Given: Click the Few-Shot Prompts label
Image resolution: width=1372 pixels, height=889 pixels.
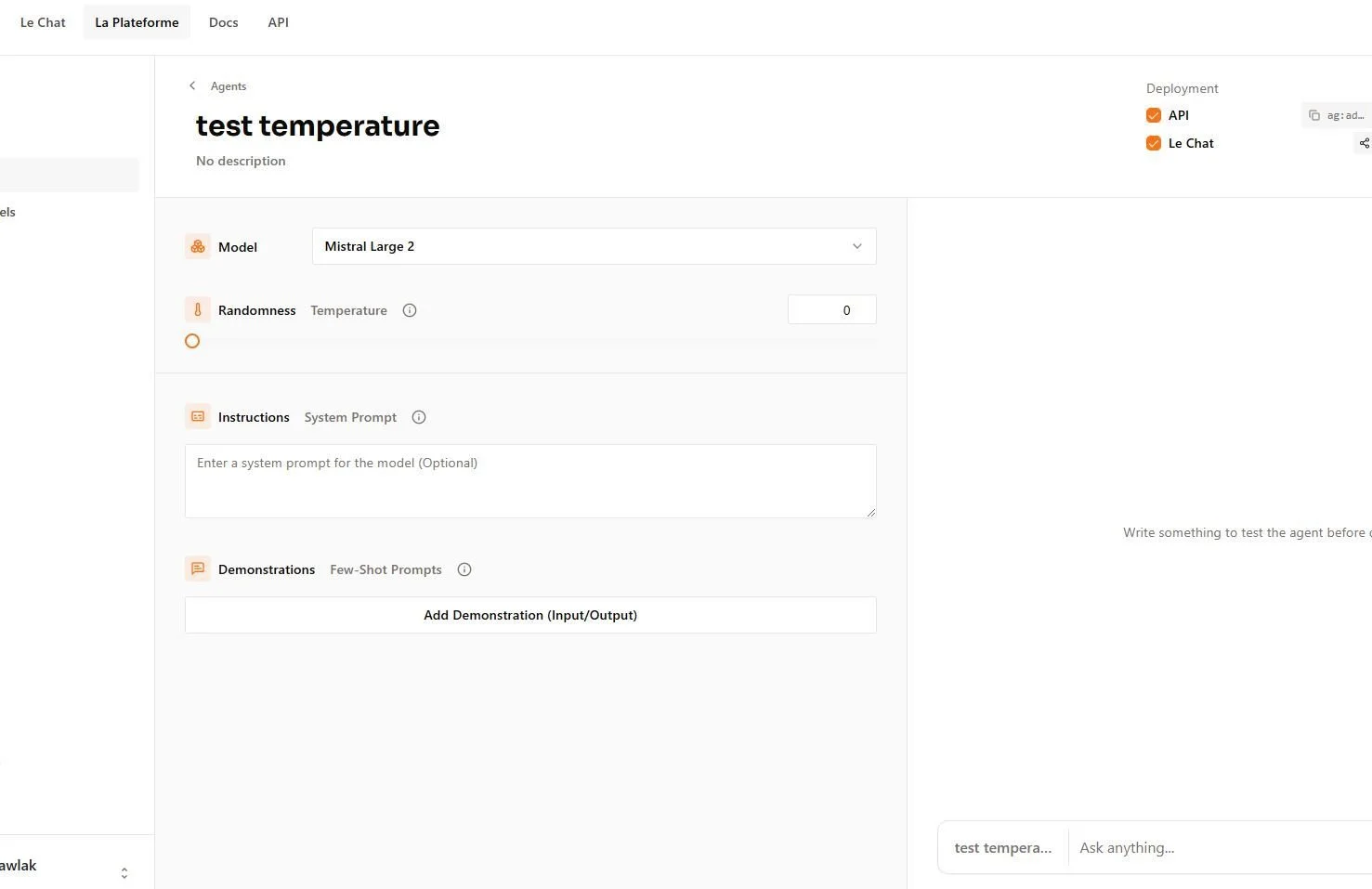Looking at the screenshot, I should [385, 569].
